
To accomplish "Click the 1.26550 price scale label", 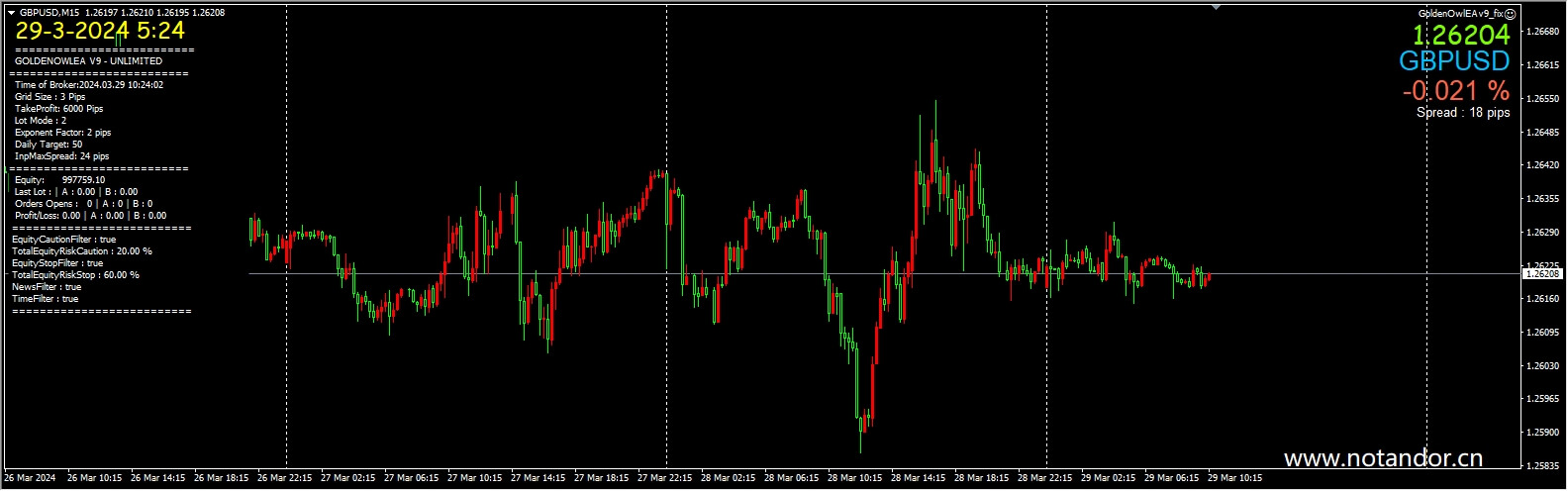I will (1543, 99).
